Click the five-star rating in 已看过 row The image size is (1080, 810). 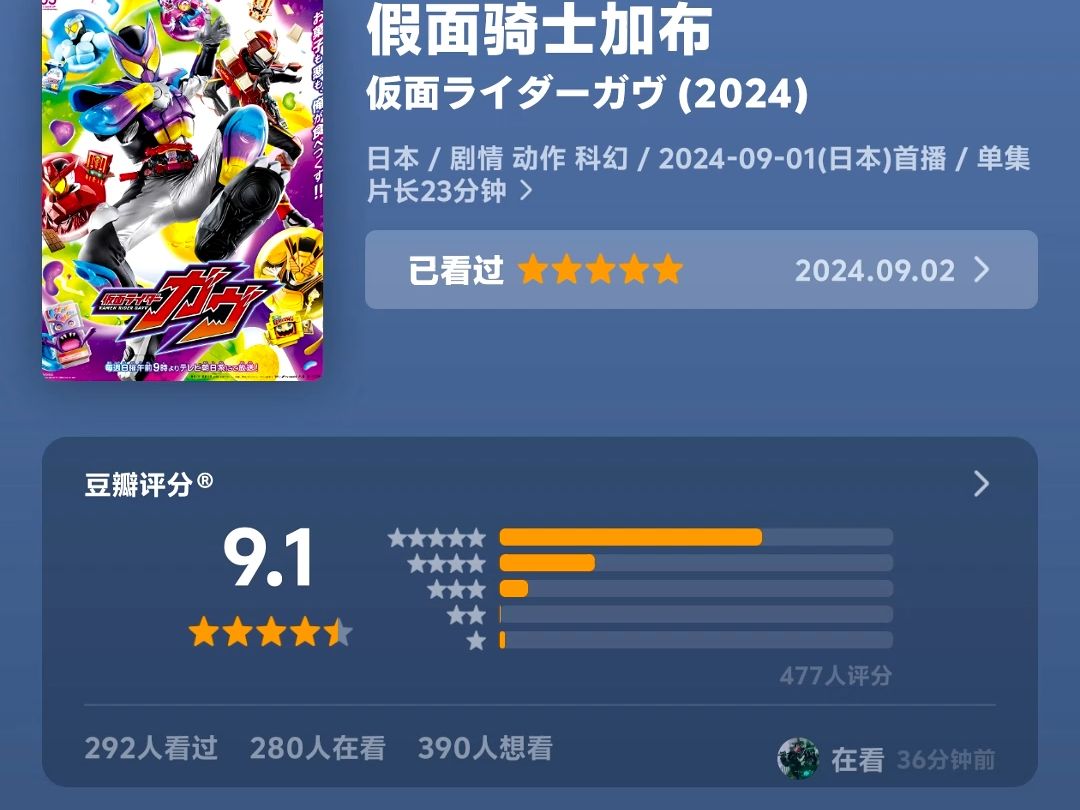pyautogui.click(x=600, y=269)
